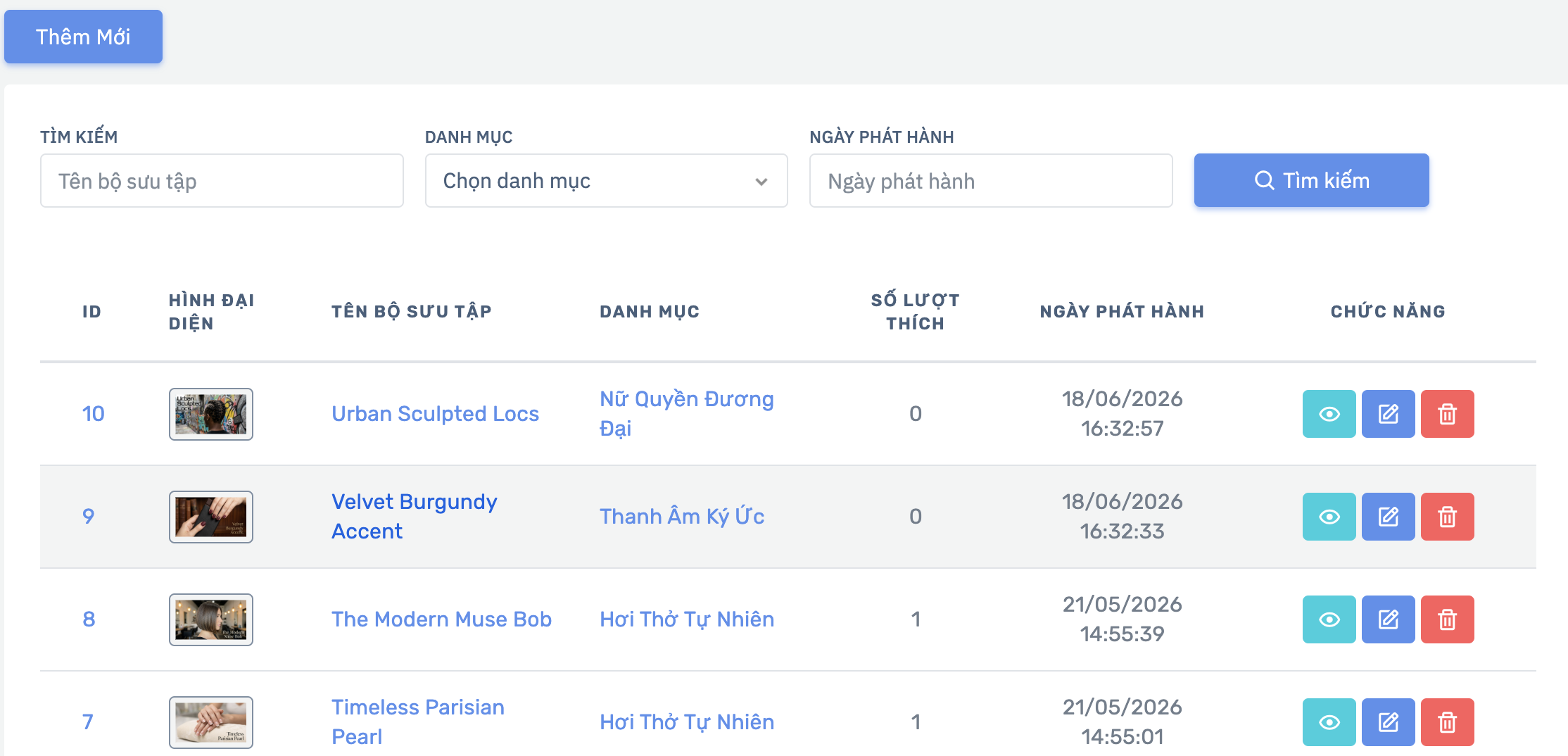Open the Urban Sculpted Locs thumbnail image
1568x756 pixels.
[x=211, y=414]
